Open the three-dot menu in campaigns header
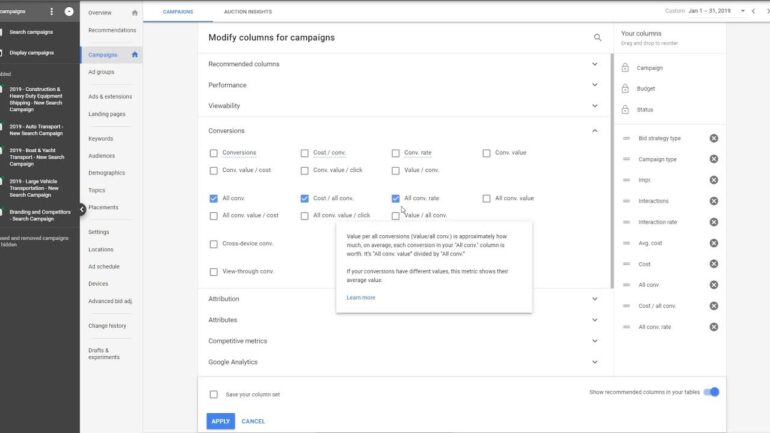 click(52, 11)
